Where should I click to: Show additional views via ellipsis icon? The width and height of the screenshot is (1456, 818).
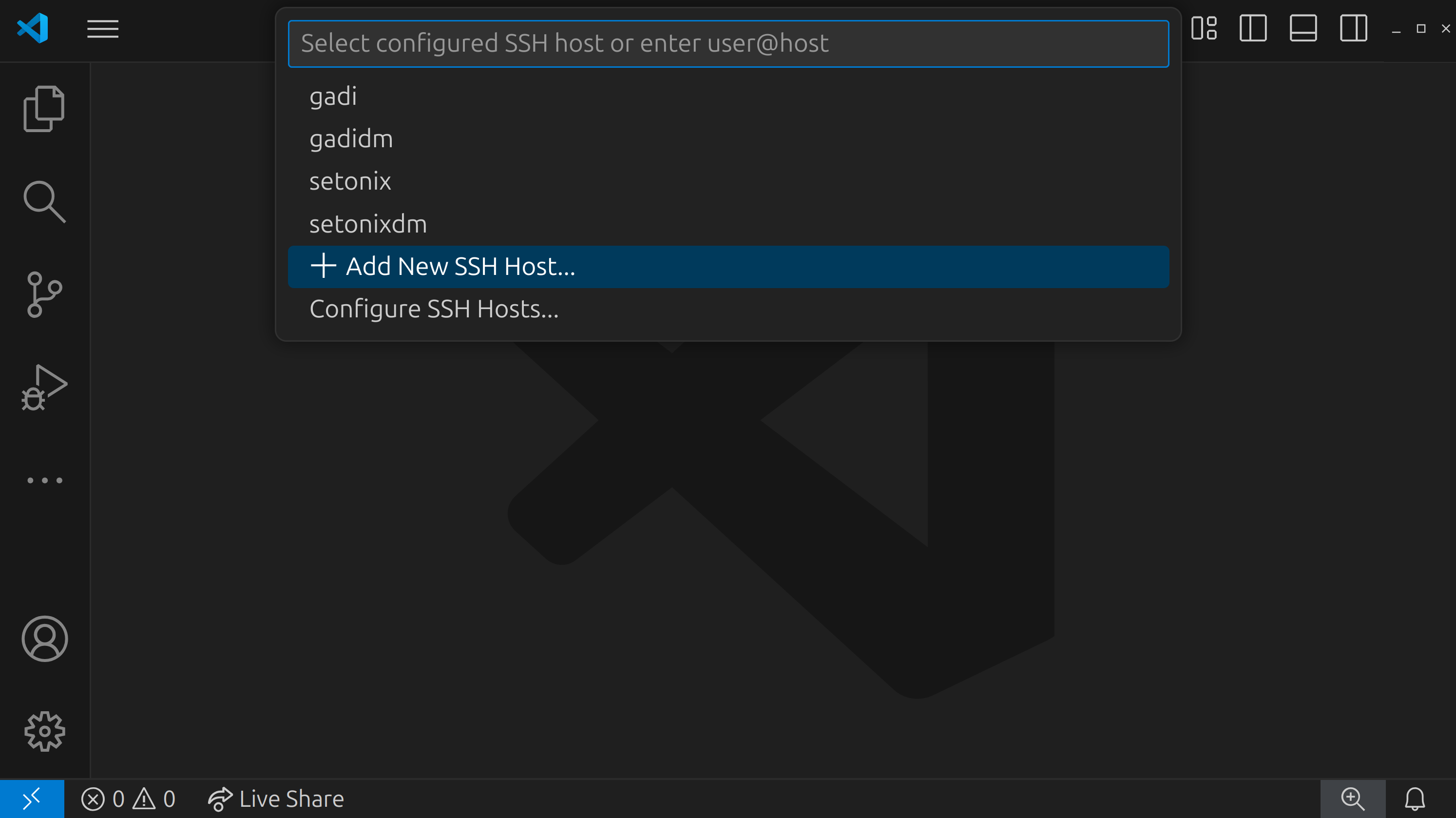click(44, 481)
